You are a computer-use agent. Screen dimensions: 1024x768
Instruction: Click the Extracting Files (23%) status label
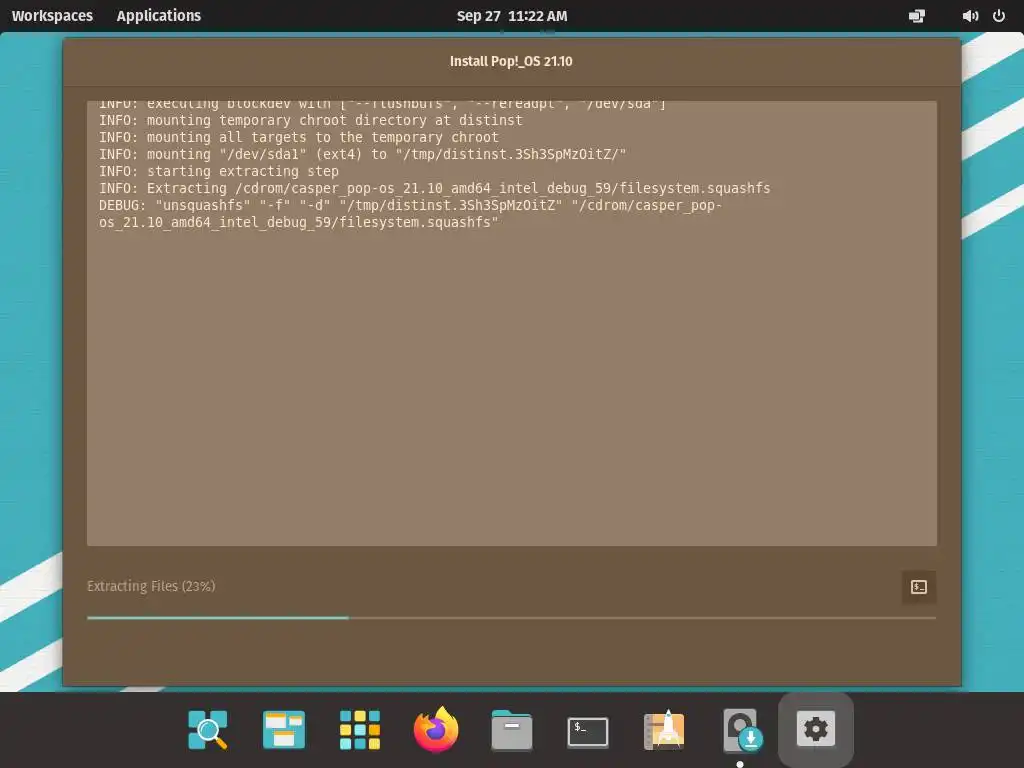pyautogui.click(x=151, y=586)
